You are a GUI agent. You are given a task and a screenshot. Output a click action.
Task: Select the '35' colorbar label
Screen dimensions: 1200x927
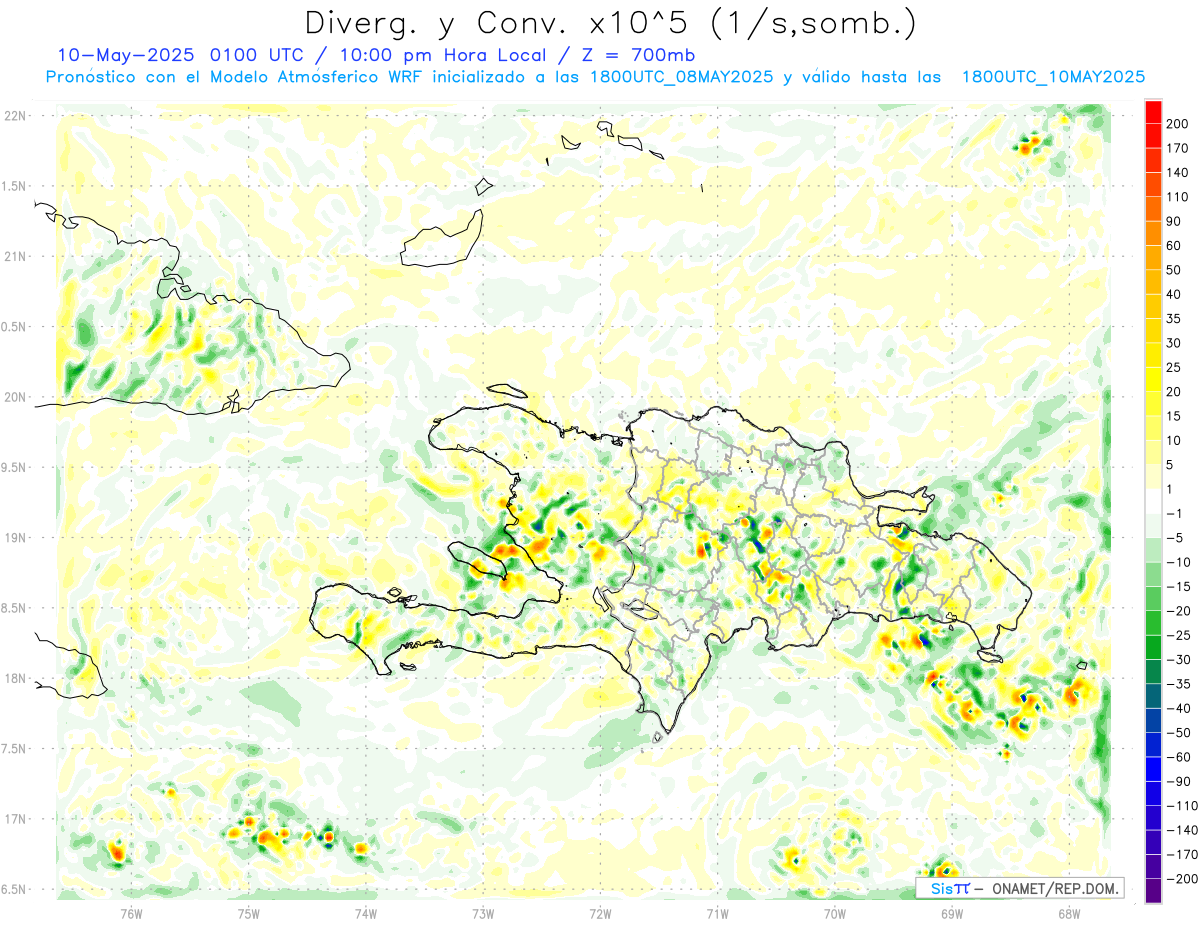[1175, 319]
